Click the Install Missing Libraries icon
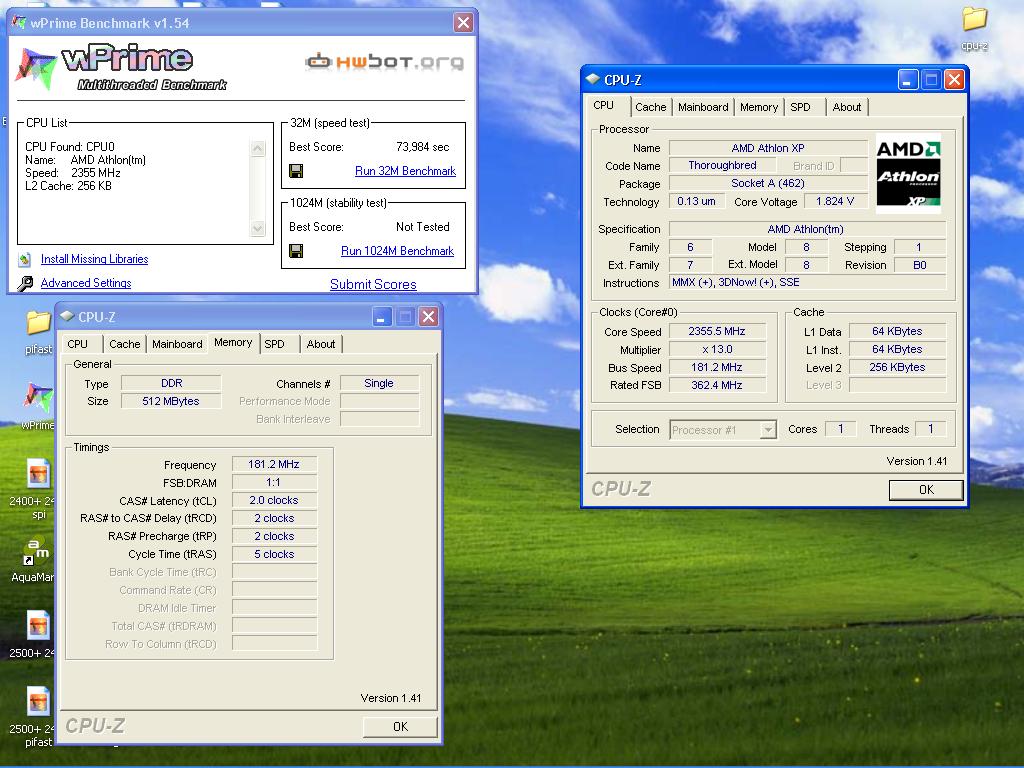This screenshot has width=1024, height=768. 25,259
